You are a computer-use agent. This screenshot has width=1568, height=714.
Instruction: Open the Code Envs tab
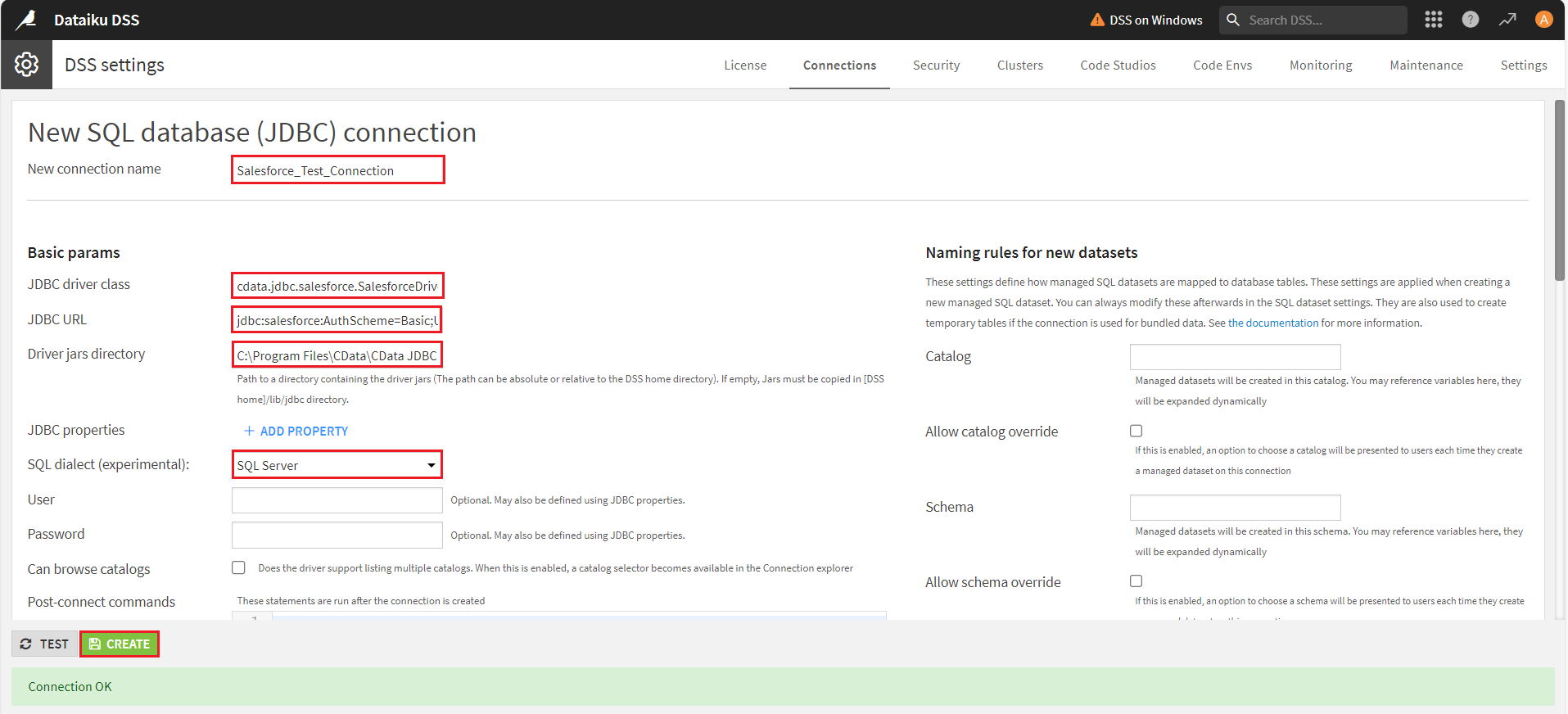click(x=1222, y=66)
